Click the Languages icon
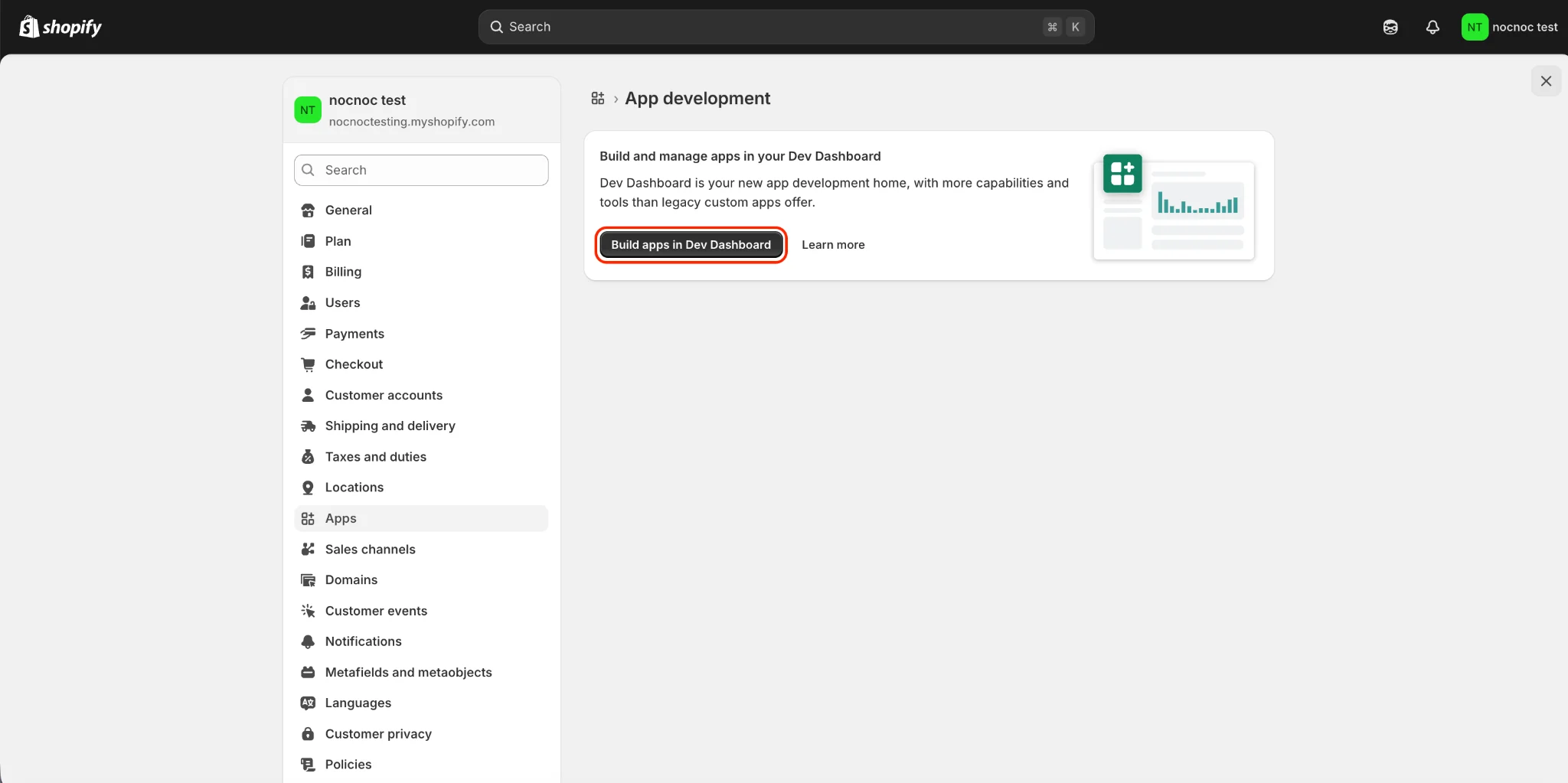1568x783 pixels. (308, 703)
